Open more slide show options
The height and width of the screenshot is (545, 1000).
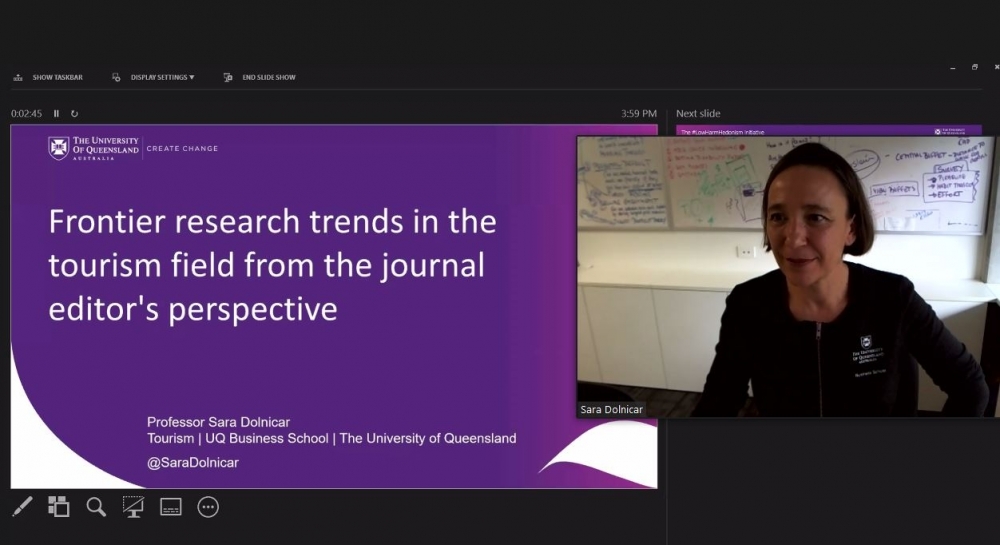[x=208, y=507]
